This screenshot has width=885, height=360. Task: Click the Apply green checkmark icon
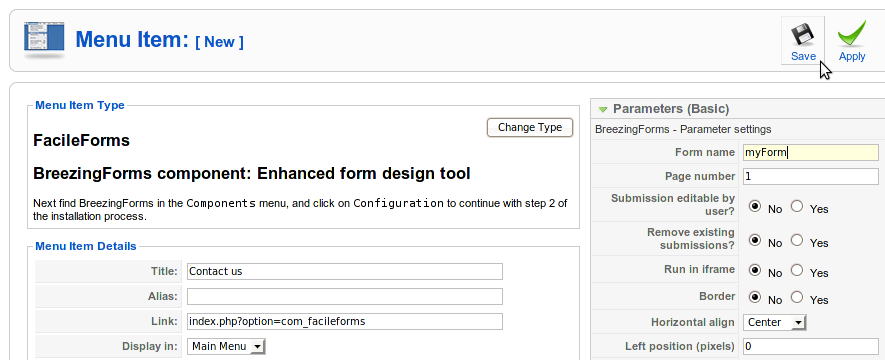coord(852,34)
